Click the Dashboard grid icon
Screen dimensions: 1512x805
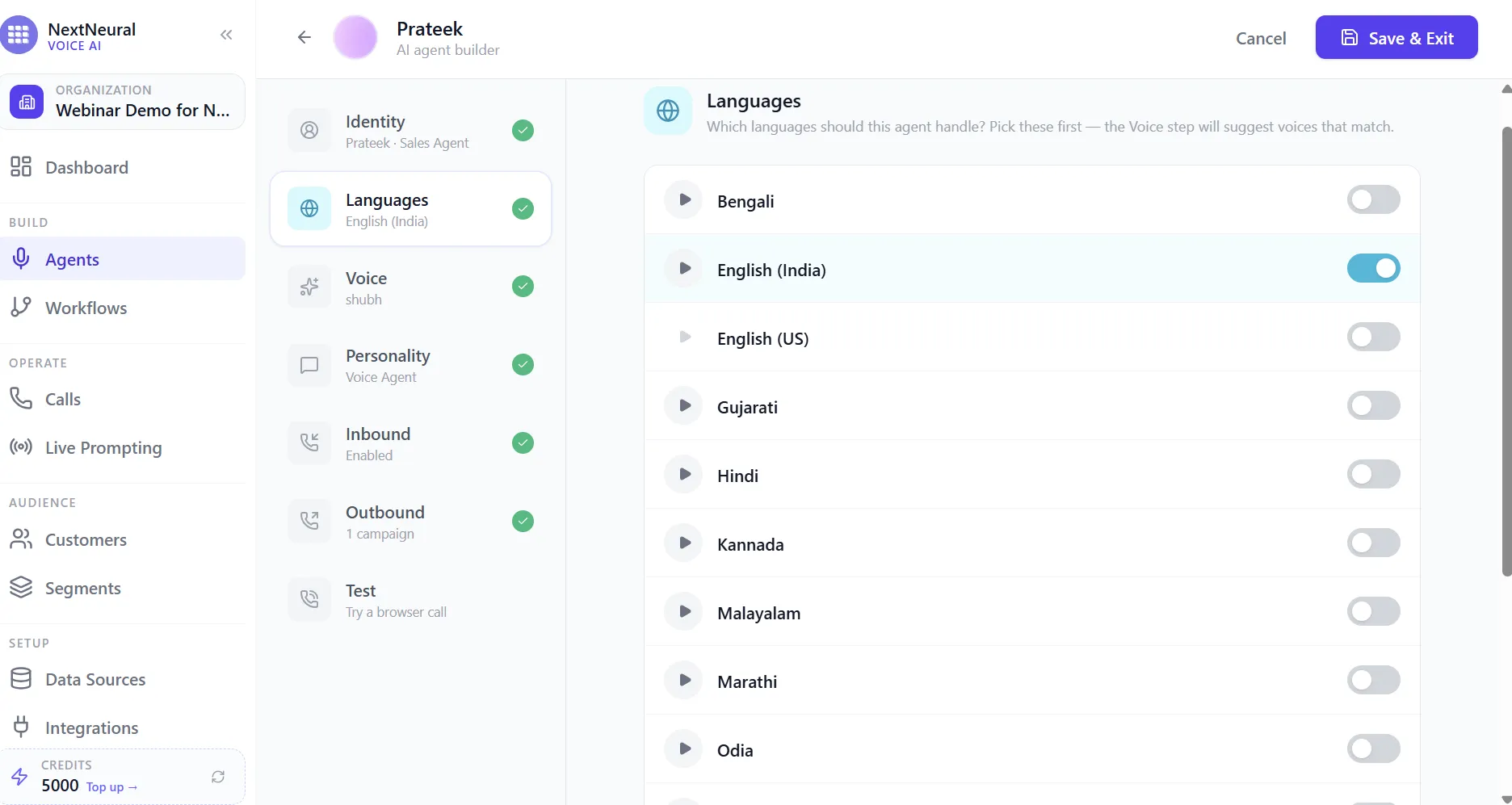click(x=21, y=167)
